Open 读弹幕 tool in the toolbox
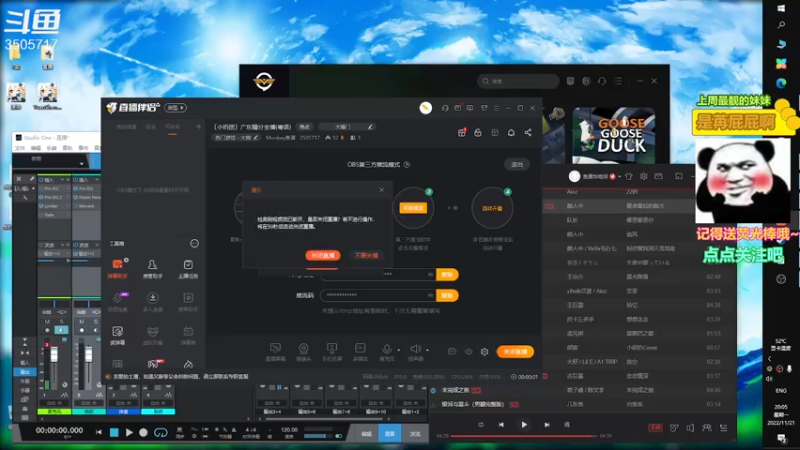Viewport: 800px width, 450px height. click(117, 335)
